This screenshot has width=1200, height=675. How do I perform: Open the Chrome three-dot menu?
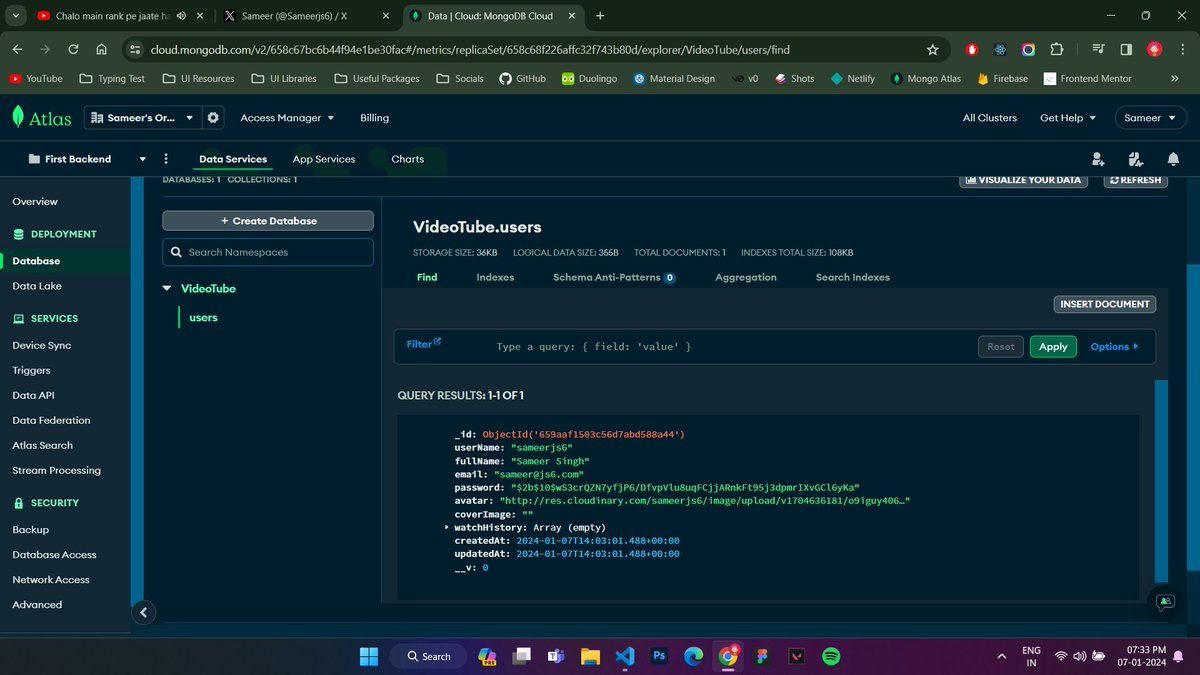point(1182,50)
